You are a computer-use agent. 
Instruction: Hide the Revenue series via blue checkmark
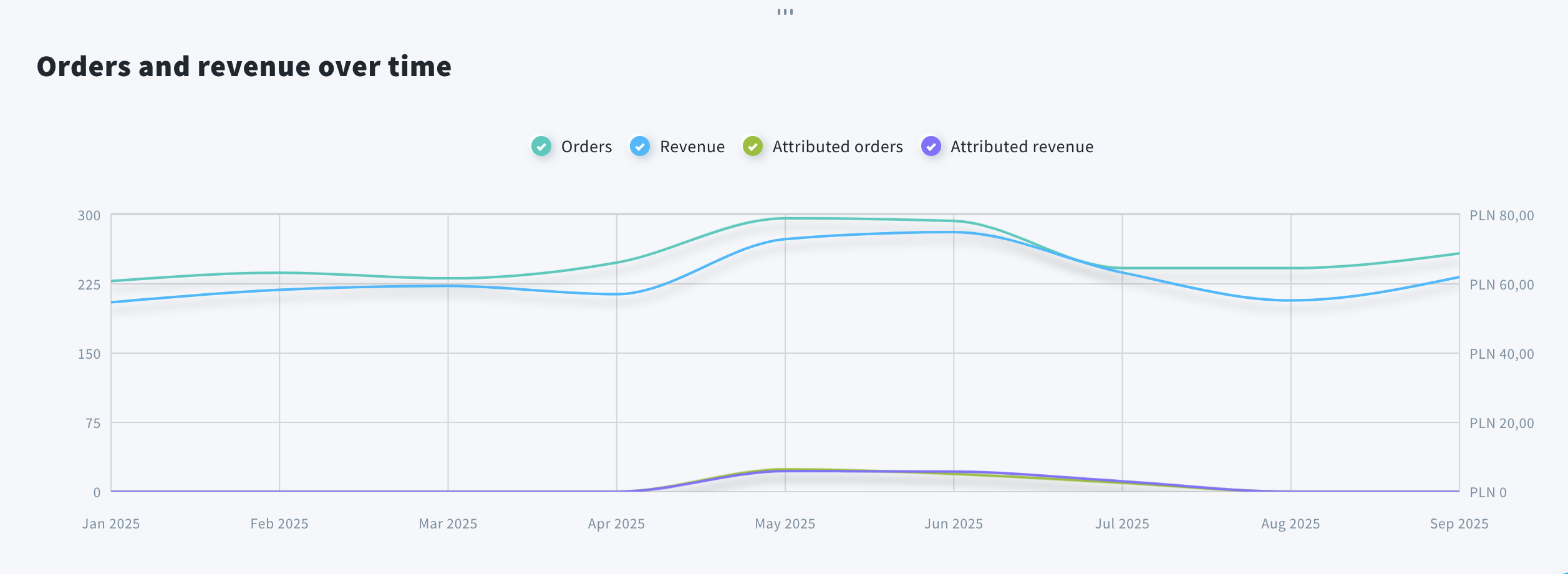point(639,147)
